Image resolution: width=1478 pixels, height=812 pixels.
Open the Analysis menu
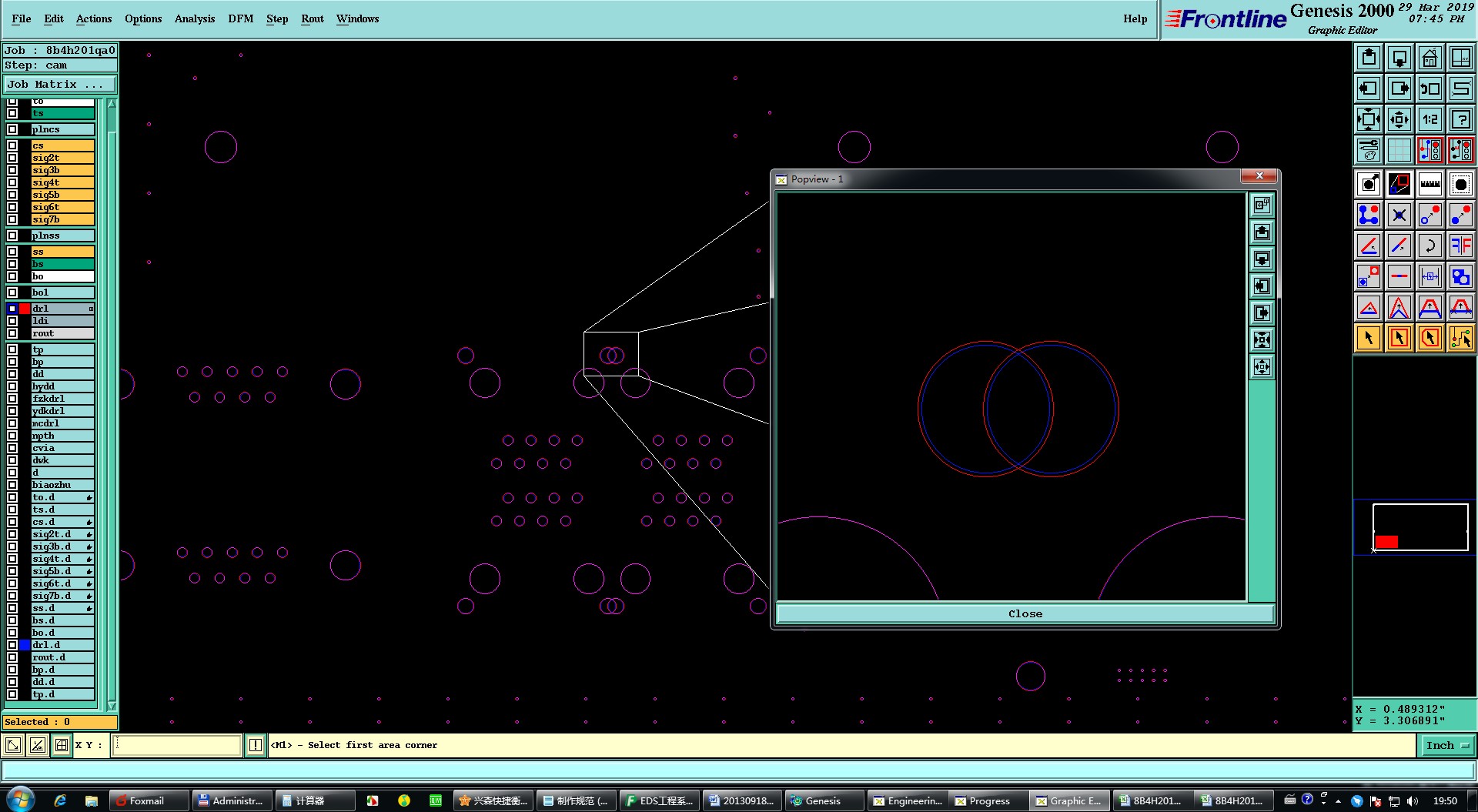(x=195, y=18)
